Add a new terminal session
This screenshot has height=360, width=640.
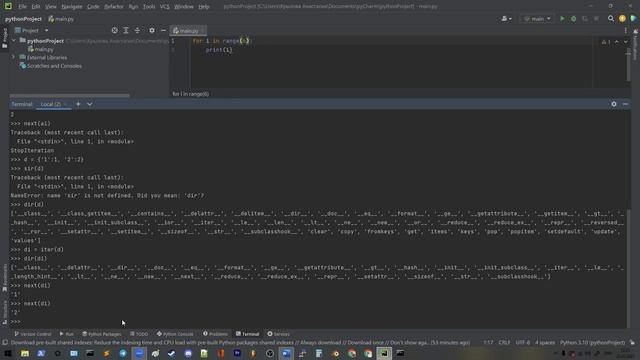(x=78, y=104)
